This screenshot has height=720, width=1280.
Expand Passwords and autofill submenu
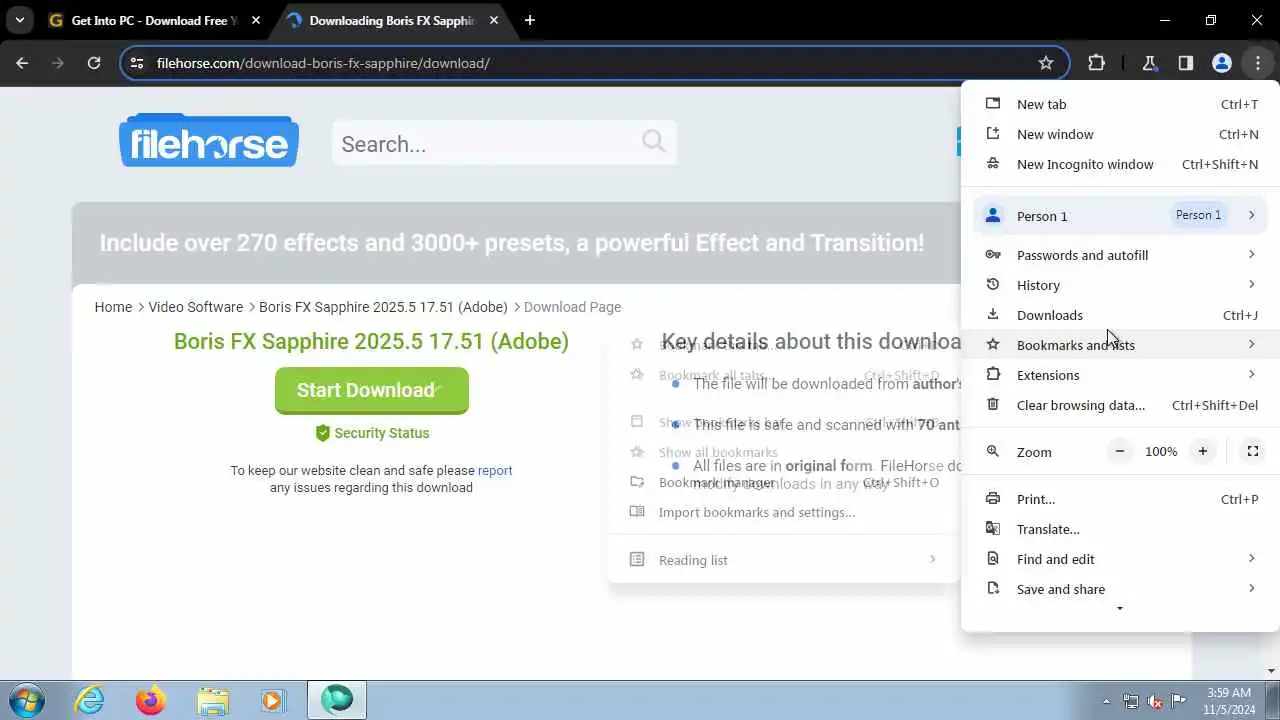point(1120,255)
